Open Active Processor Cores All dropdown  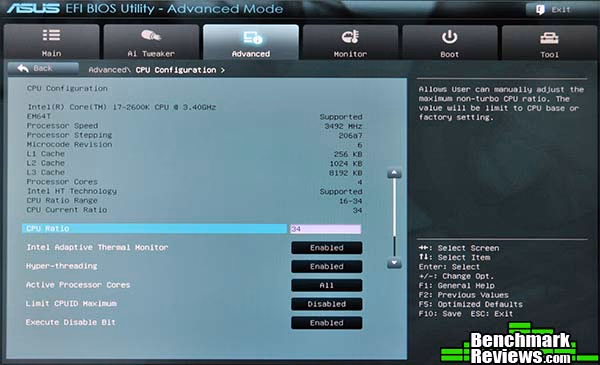[327, 285]
